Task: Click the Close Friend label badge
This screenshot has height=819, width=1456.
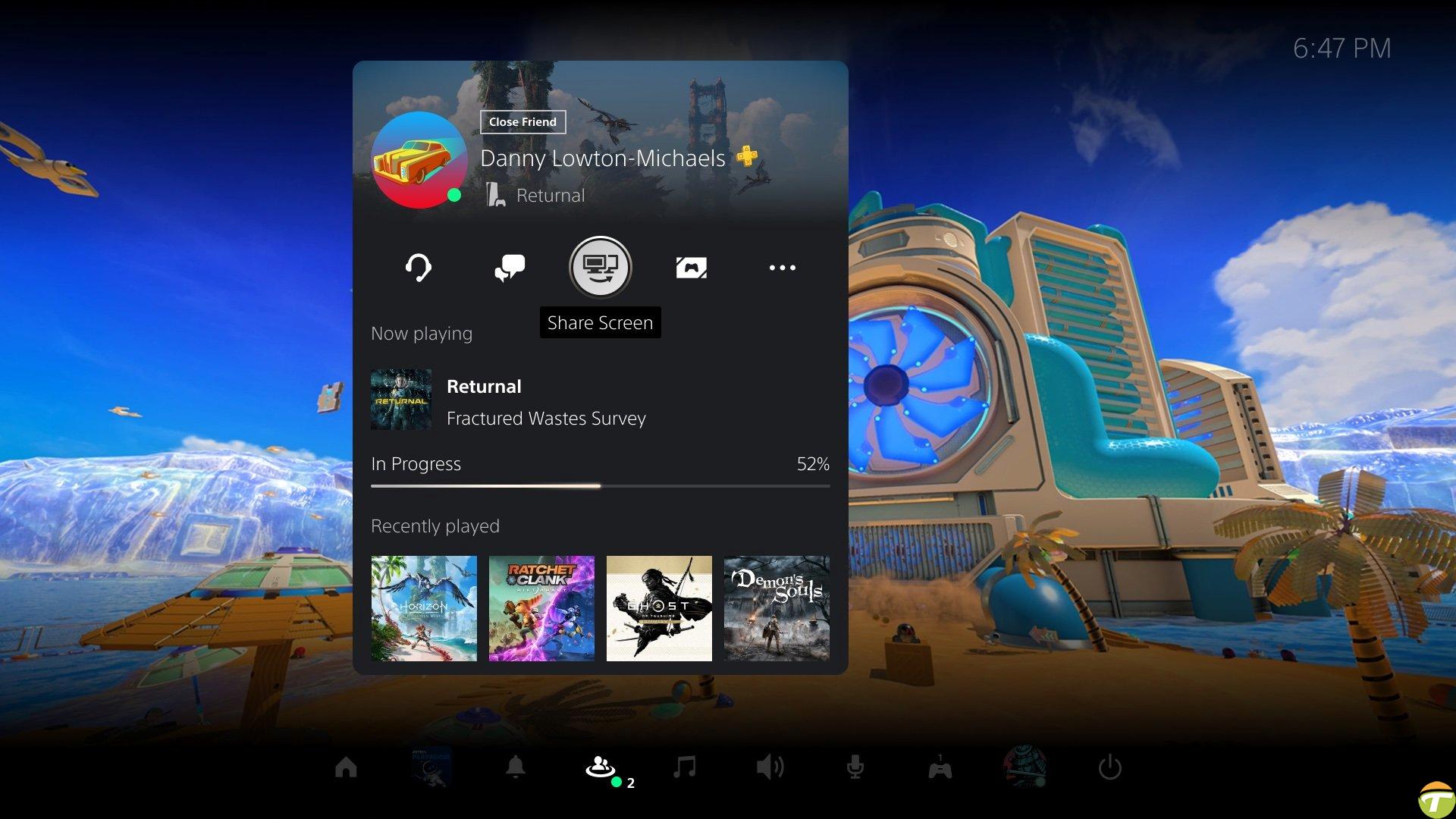Action: tap(521, 121)
